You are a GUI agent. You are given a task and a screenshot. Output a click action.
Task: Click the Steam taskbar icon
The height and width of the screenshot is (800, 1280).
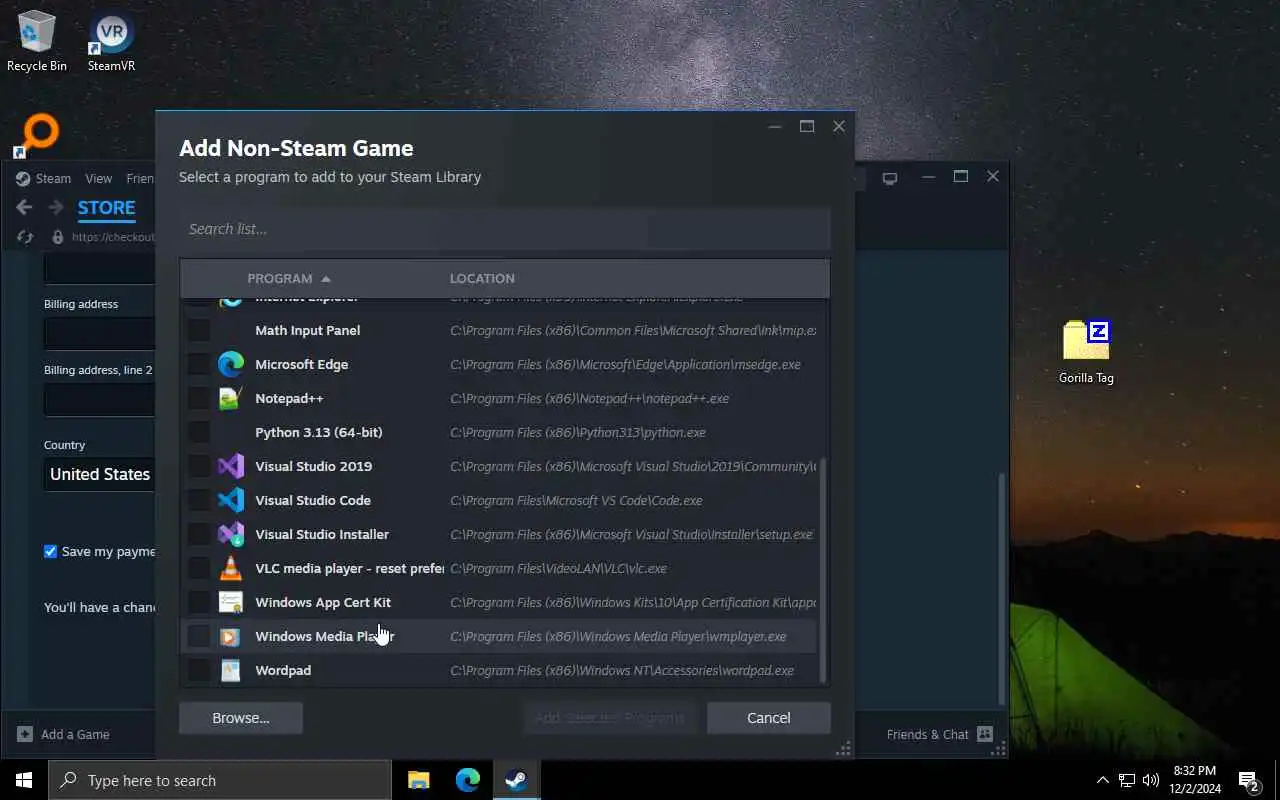[x=517, y=780]
